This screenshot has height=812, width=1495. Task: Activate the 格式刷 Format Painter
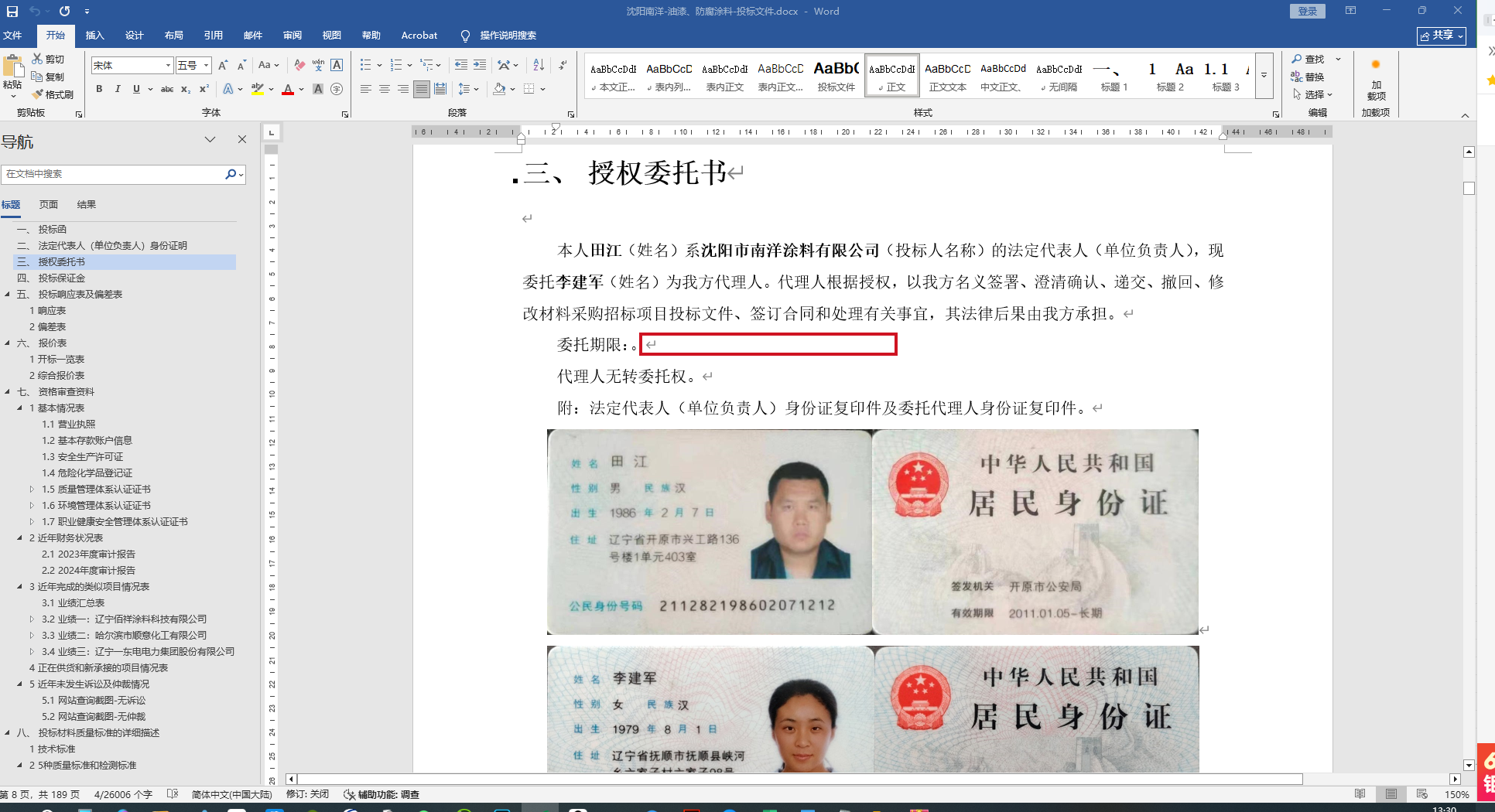pyautogui.click(x=53, y=94)
